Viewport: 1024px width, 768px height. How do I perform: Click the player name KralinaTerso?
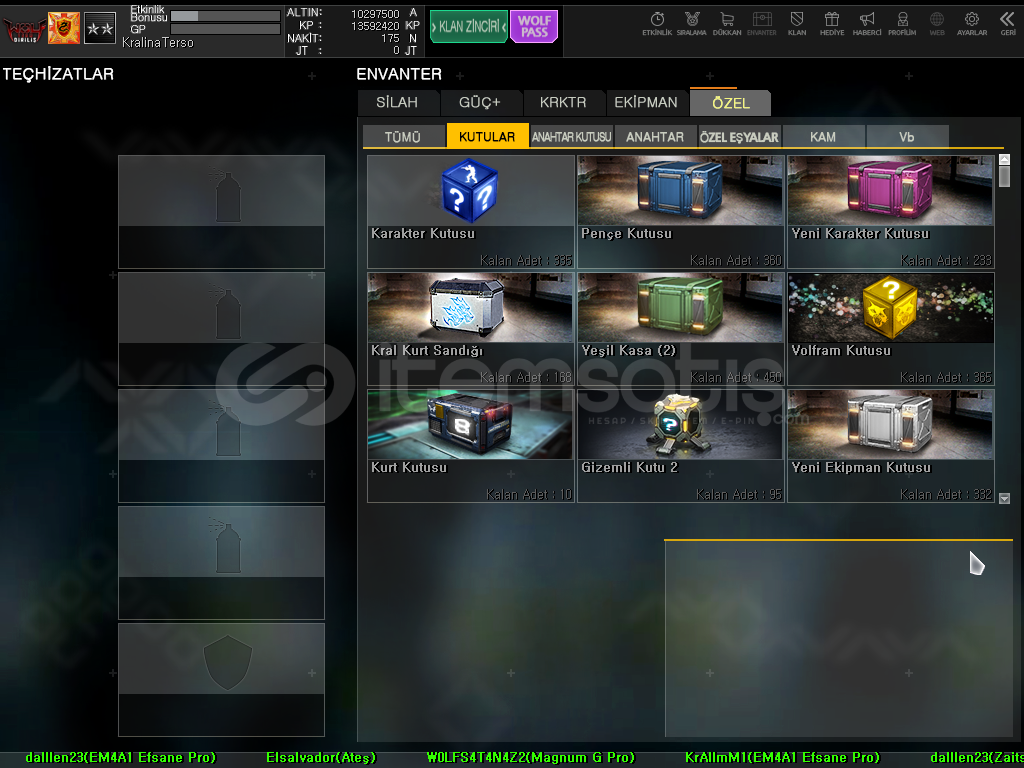pos(158,43)
